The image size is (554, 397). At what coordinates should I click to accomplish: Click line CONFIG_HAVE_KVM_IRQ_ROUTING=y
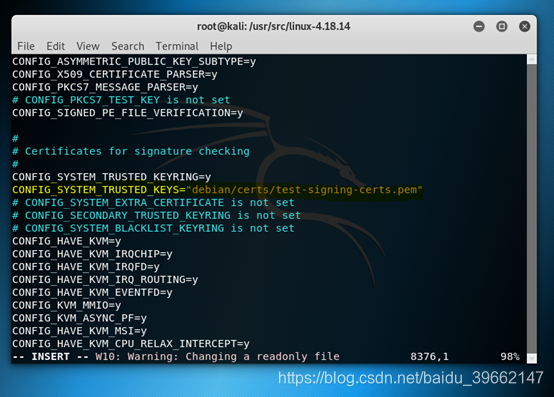tap(105, 279)
